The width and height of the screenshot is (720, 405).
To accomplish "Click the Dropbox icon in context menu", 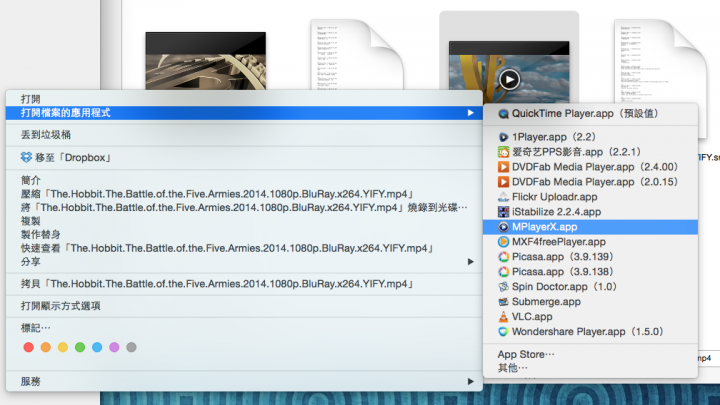I will (x=26, y=158).
